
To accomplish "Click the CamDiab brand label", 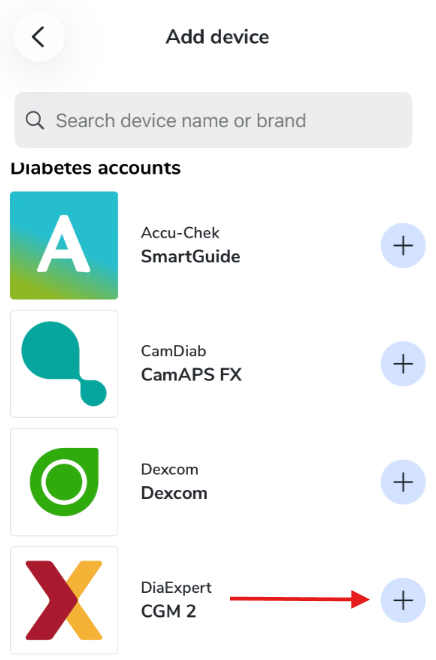I will (173, 351).
